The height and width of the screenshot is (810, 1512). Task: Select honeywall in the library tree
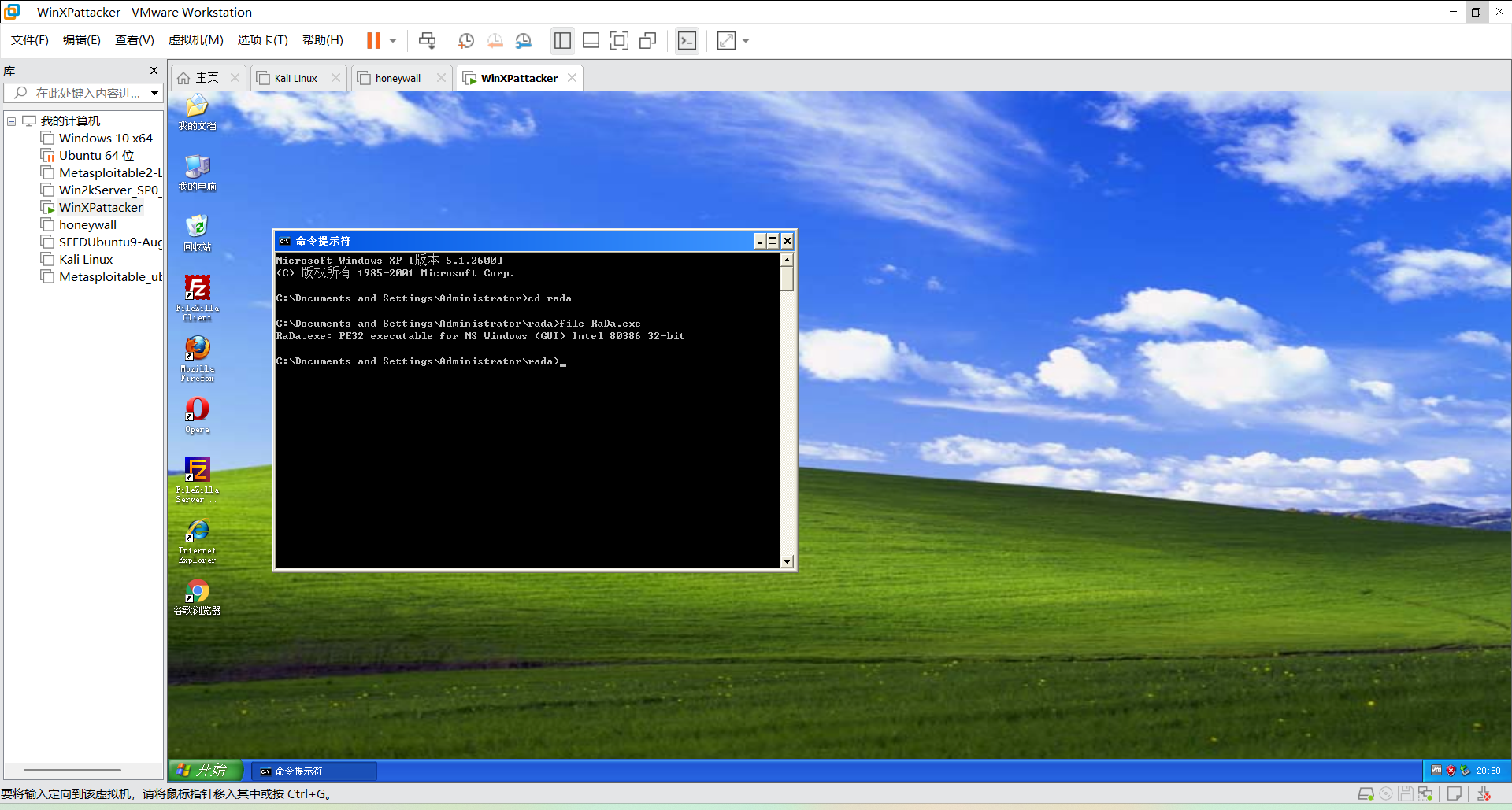pos(87,225)
